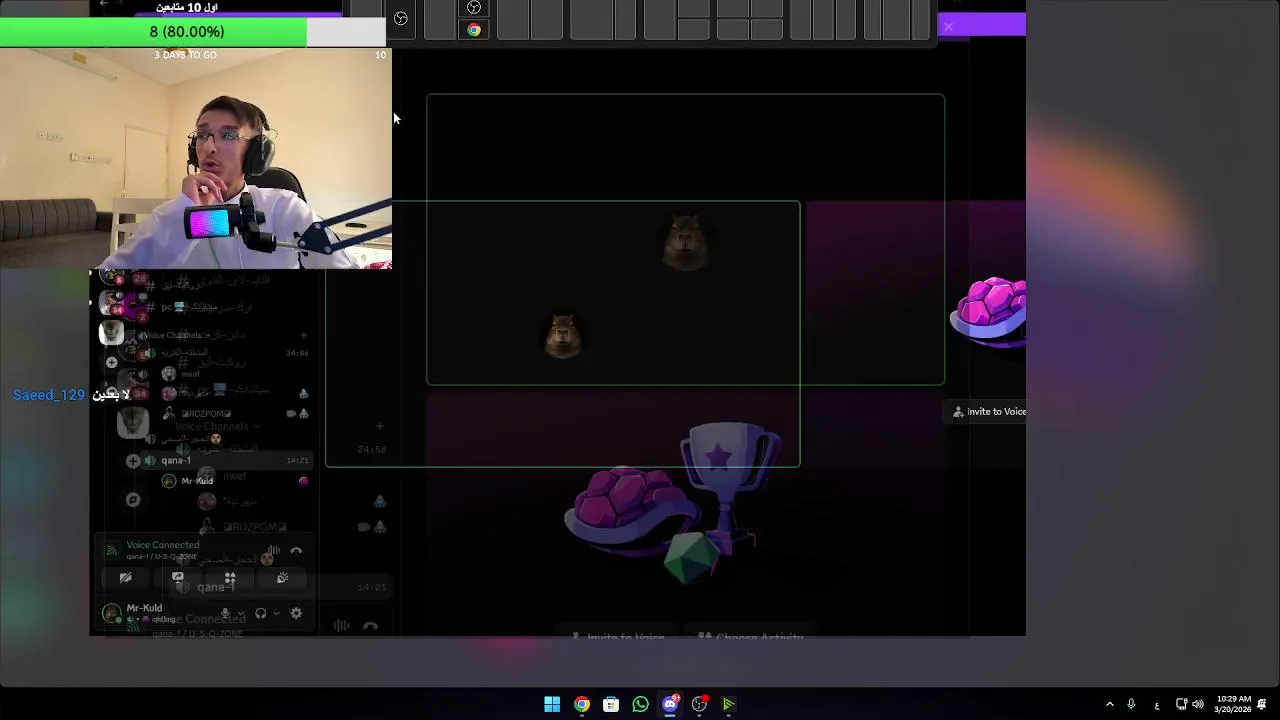The height and width of the screenshot is (720, 1280).
Task: Open the volume control in tray
Action: click(1198, 704)
